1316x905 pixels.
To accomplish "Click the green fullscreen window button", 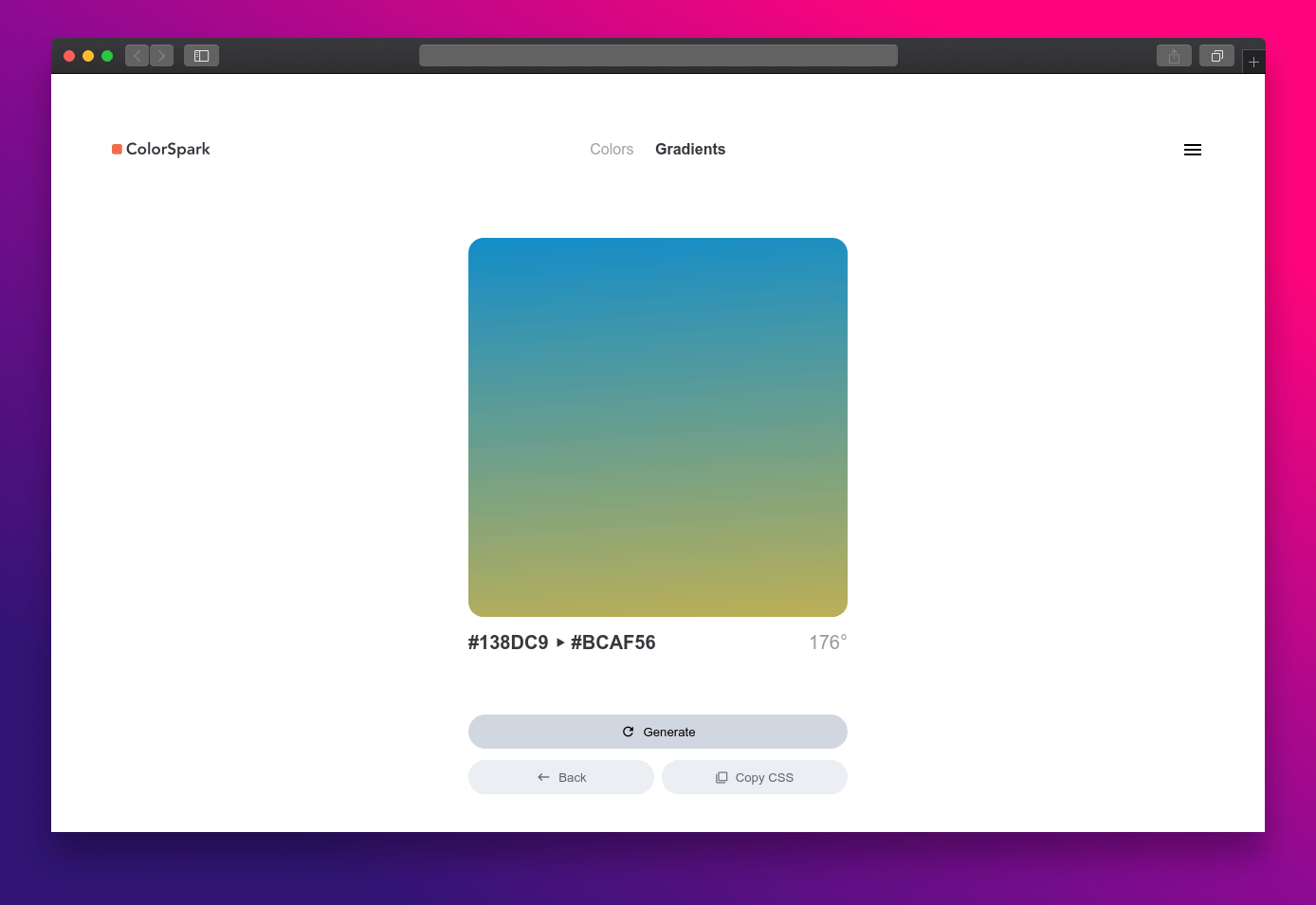I will coord(107,56).
